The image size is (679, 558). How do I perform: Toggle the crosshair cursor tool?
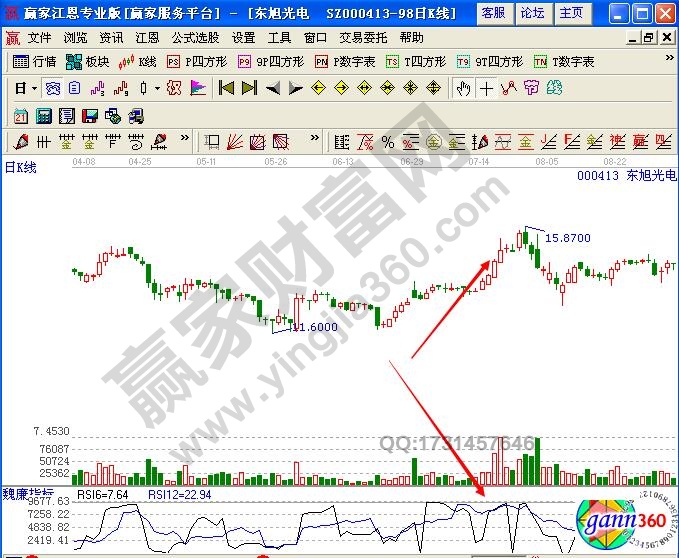tap(486, 88)
